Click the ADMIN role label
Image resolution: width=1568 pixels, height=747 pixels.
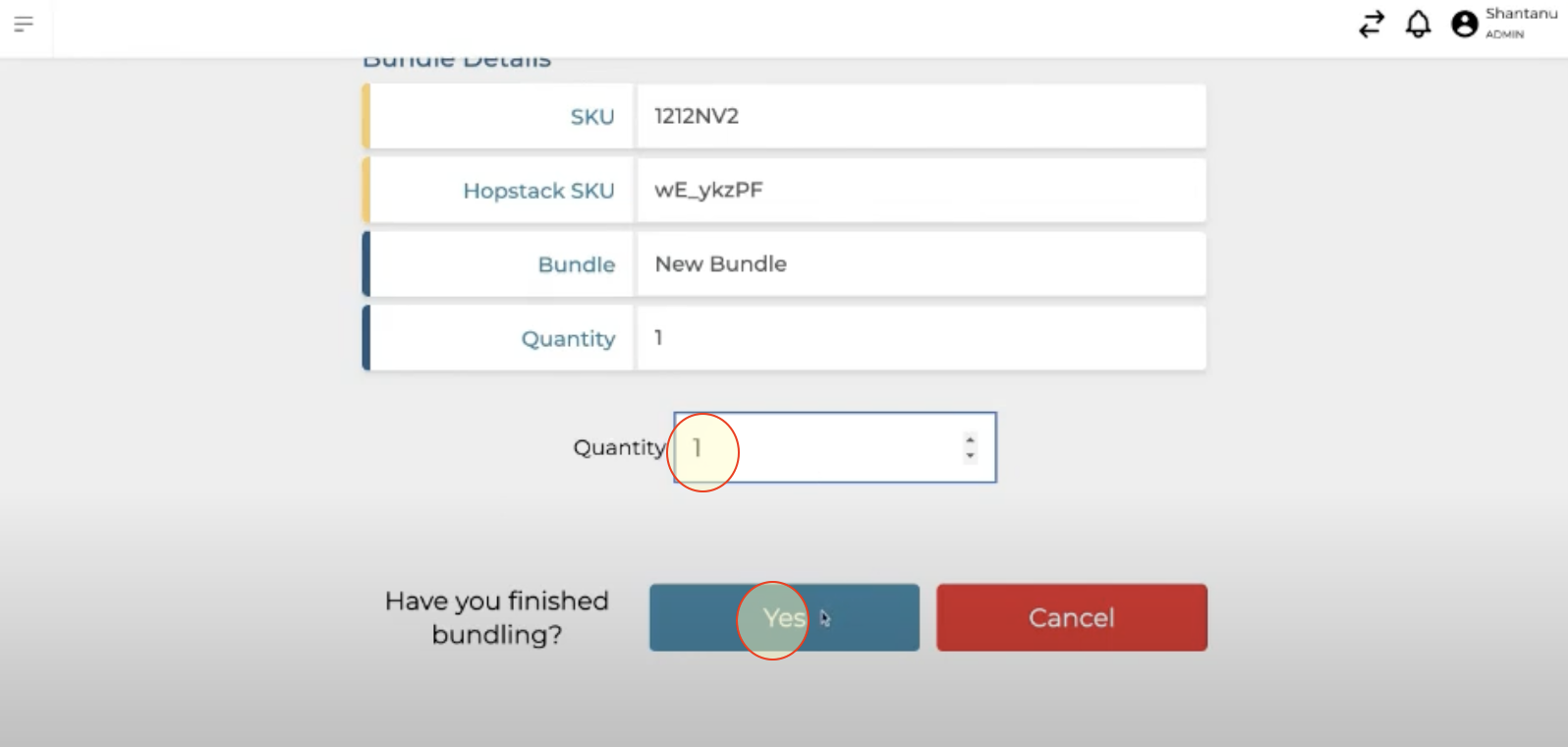1504,34
